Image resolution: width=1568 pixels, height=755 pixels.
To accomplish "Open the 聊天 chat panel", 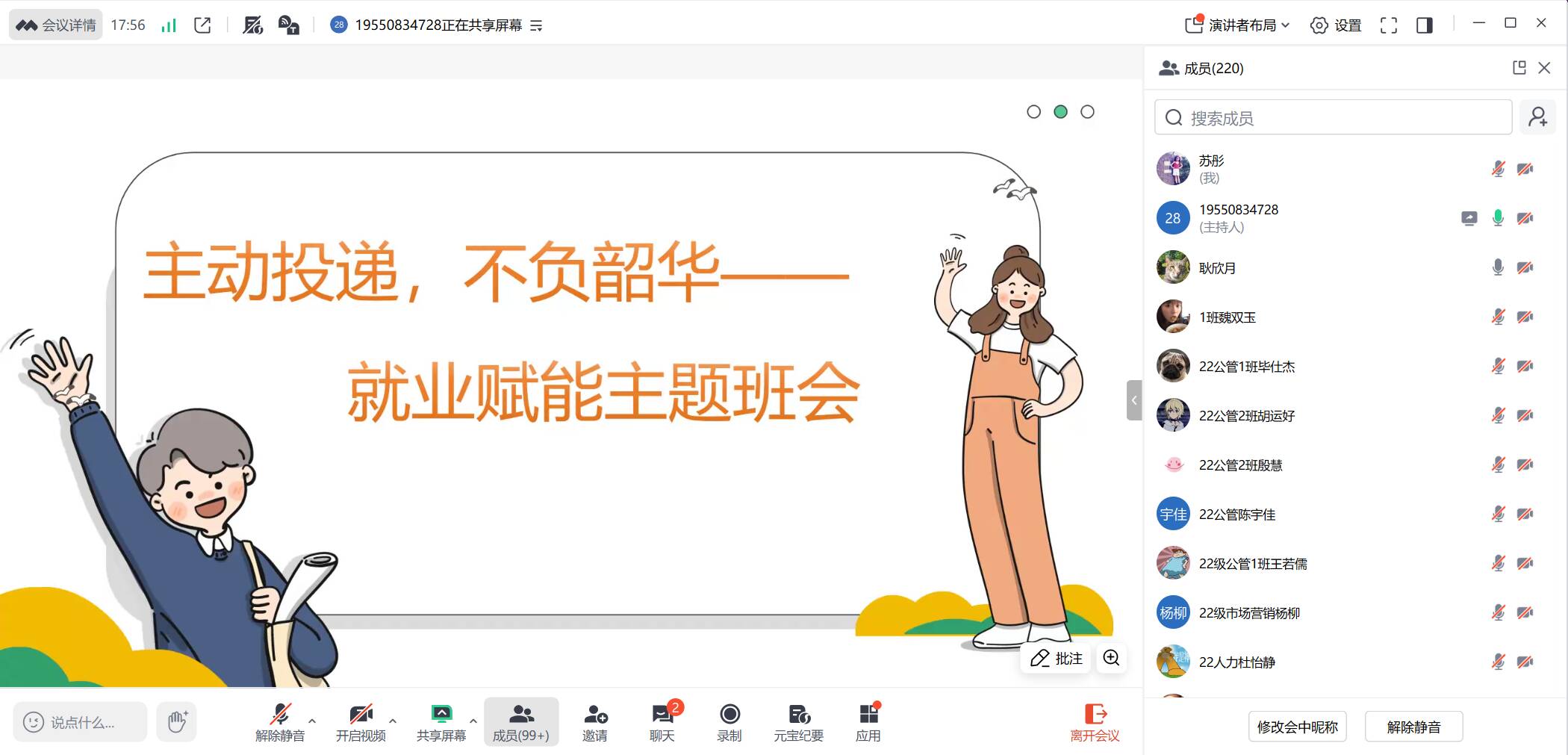I will tap(662, 722).
